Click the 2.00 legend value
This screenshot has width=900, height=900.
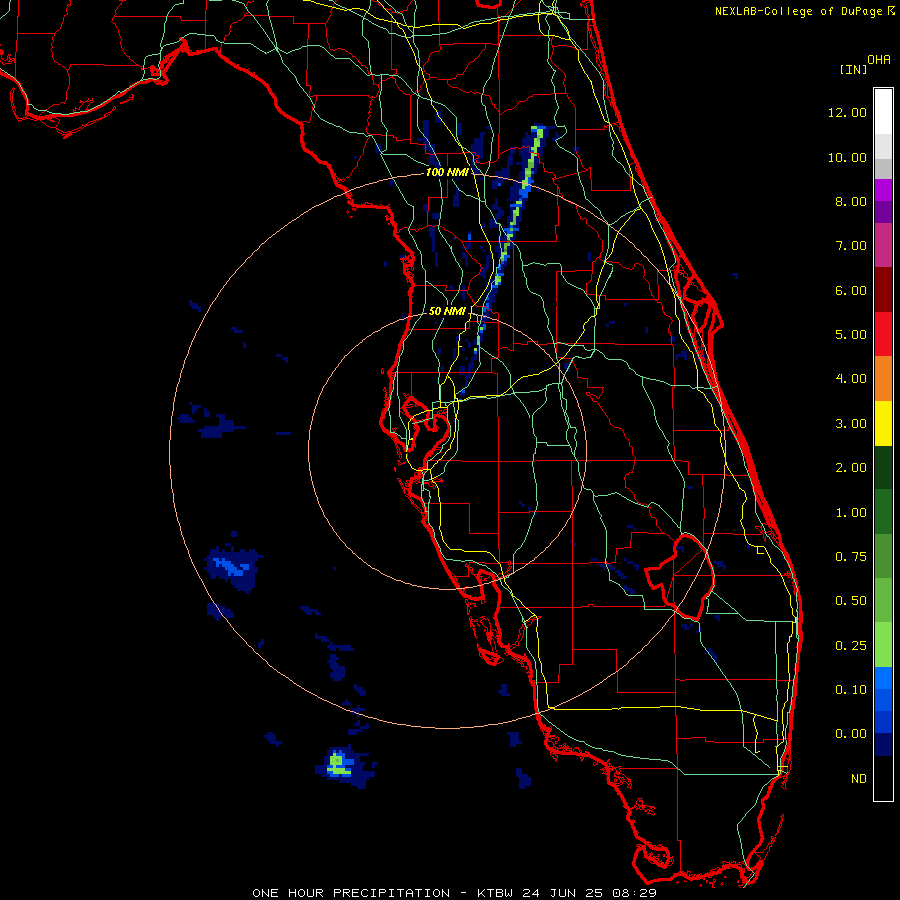851,468
